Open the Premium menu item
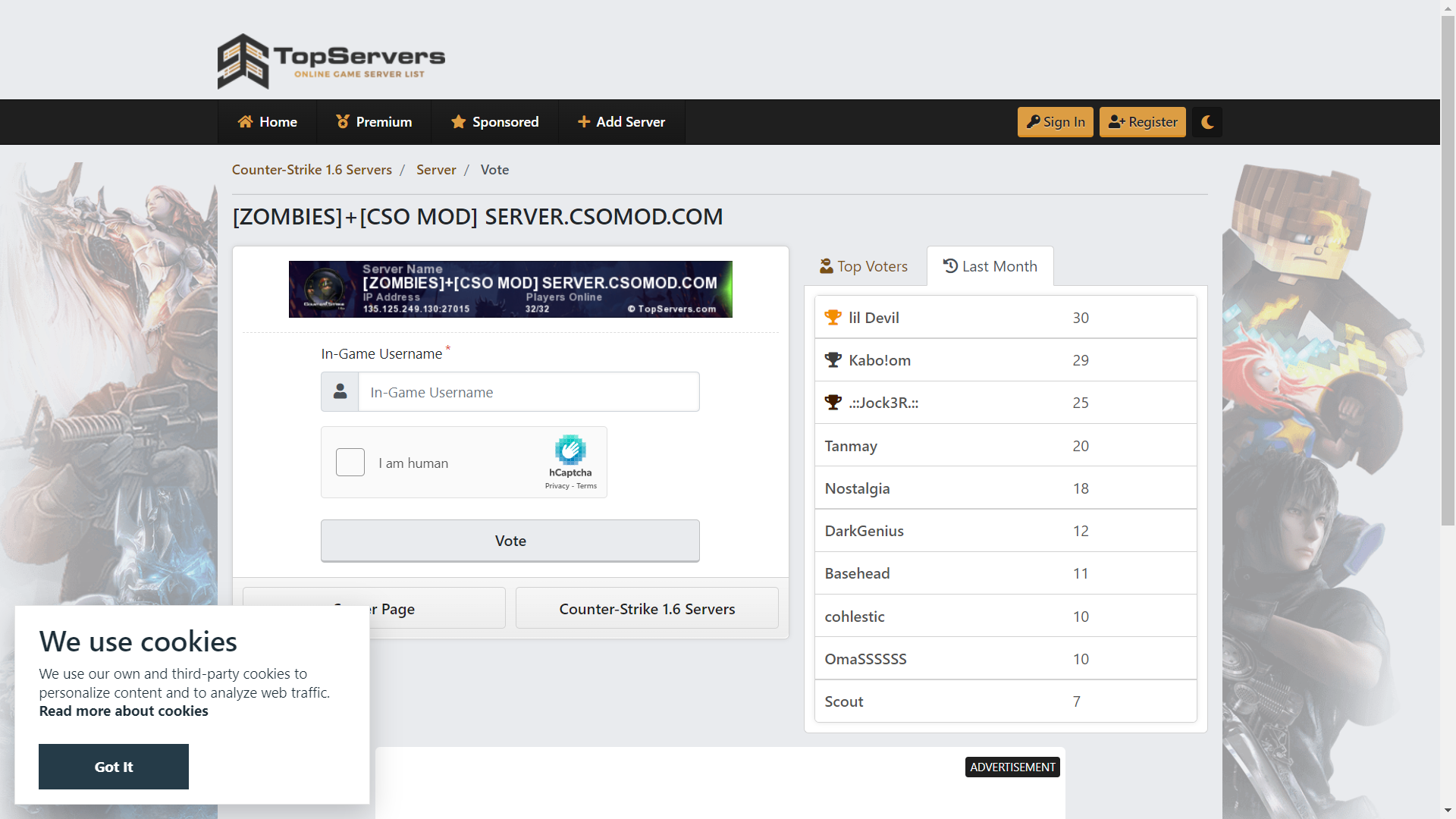1456x819 pixels. coord(374,122)
